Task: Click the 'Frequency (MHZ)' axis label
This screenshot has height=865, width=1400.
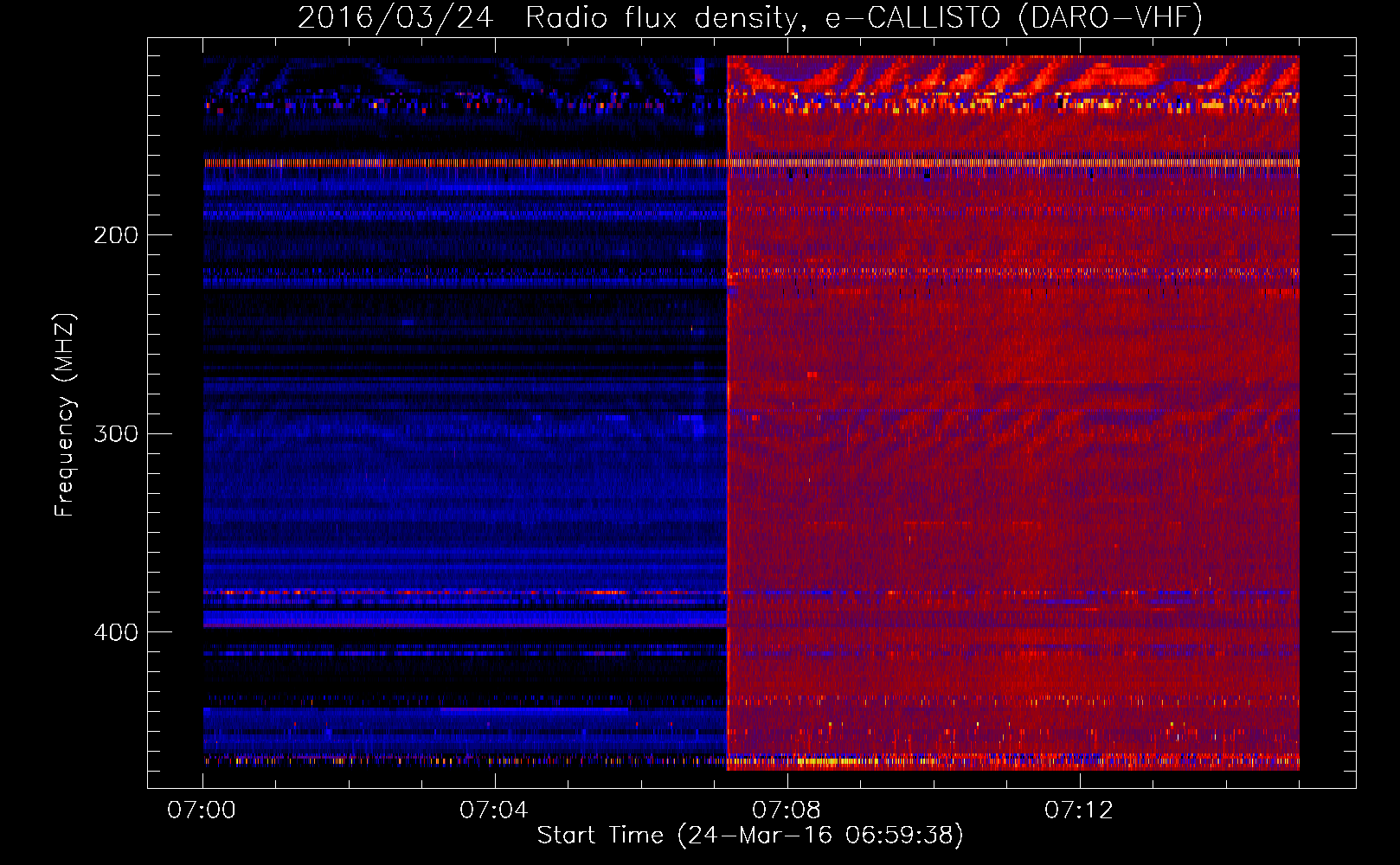Action: click(65, 415)
